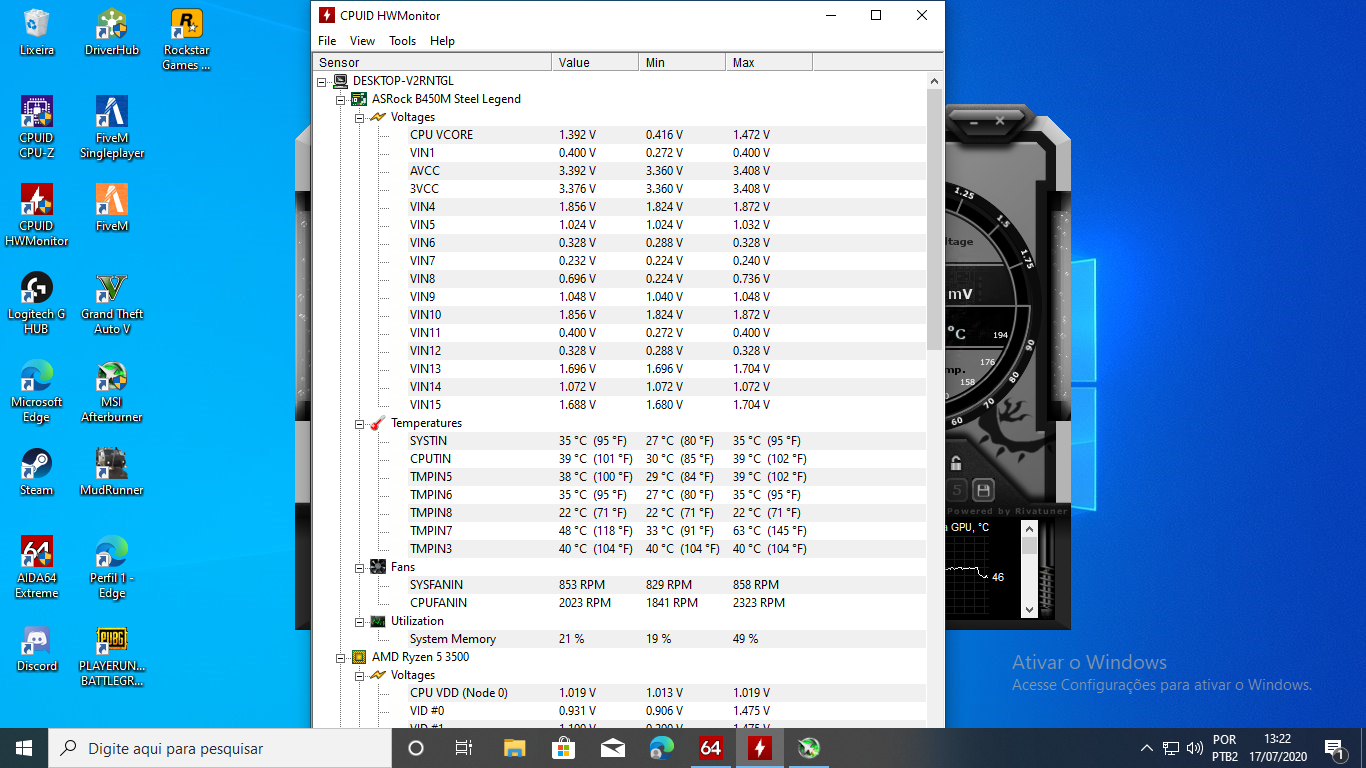Click the fan icon beside Fans

[x=378, y=567]
